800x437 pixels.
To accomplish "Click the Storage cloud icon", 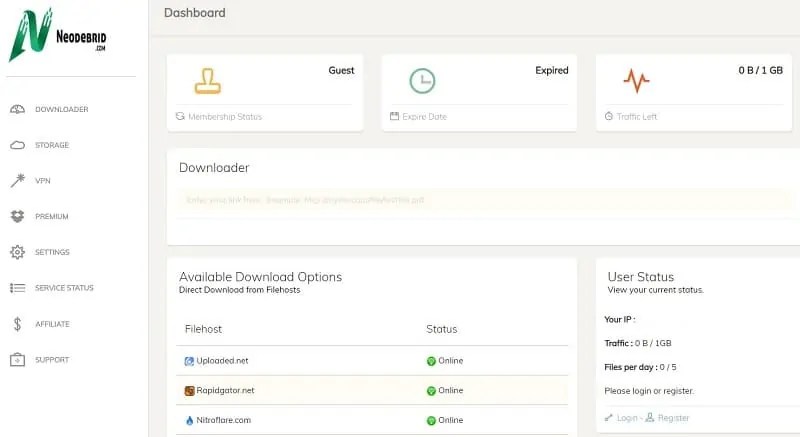I will click(x=17, y=145).
